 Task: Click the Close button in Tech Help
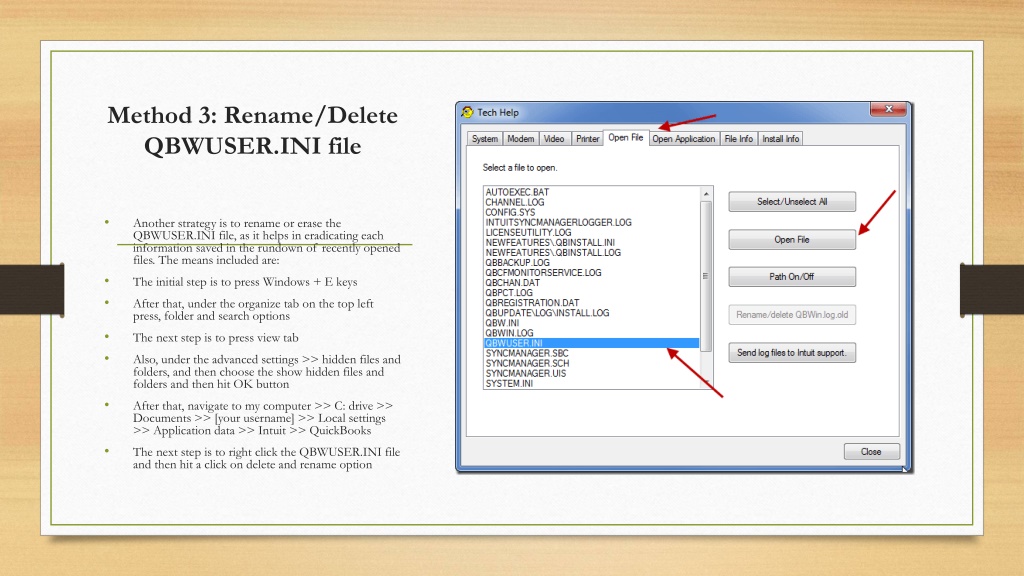pos(871,452)
